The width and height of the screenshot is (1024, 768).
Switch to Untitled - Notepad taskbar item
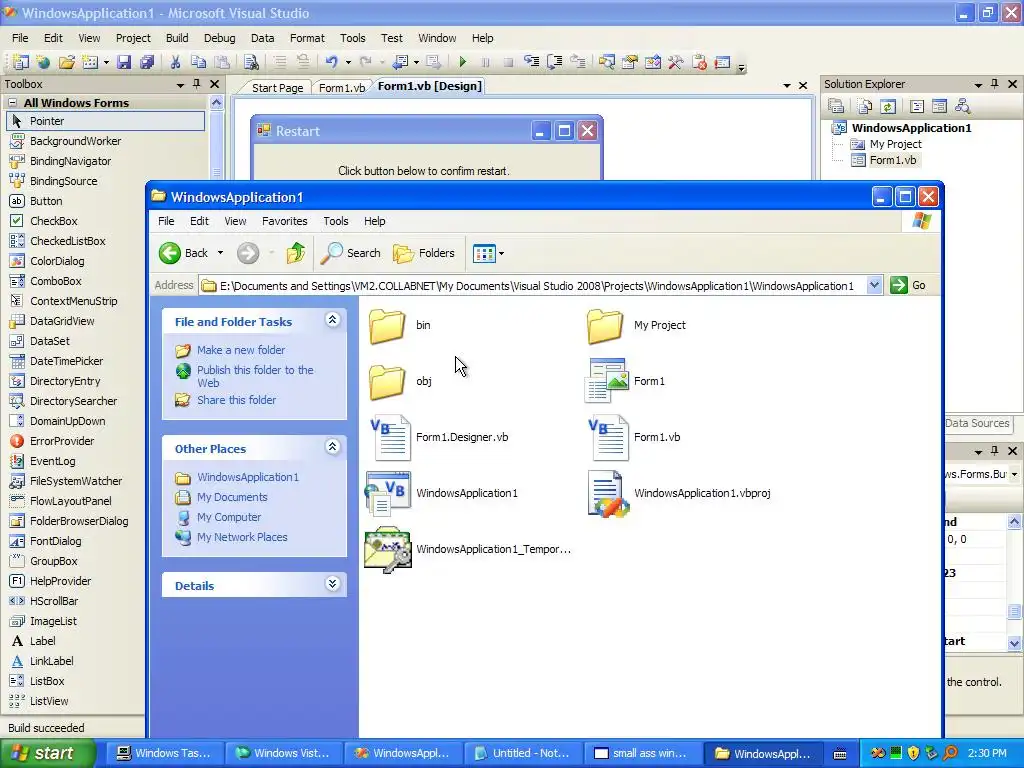tap(524, 753)
